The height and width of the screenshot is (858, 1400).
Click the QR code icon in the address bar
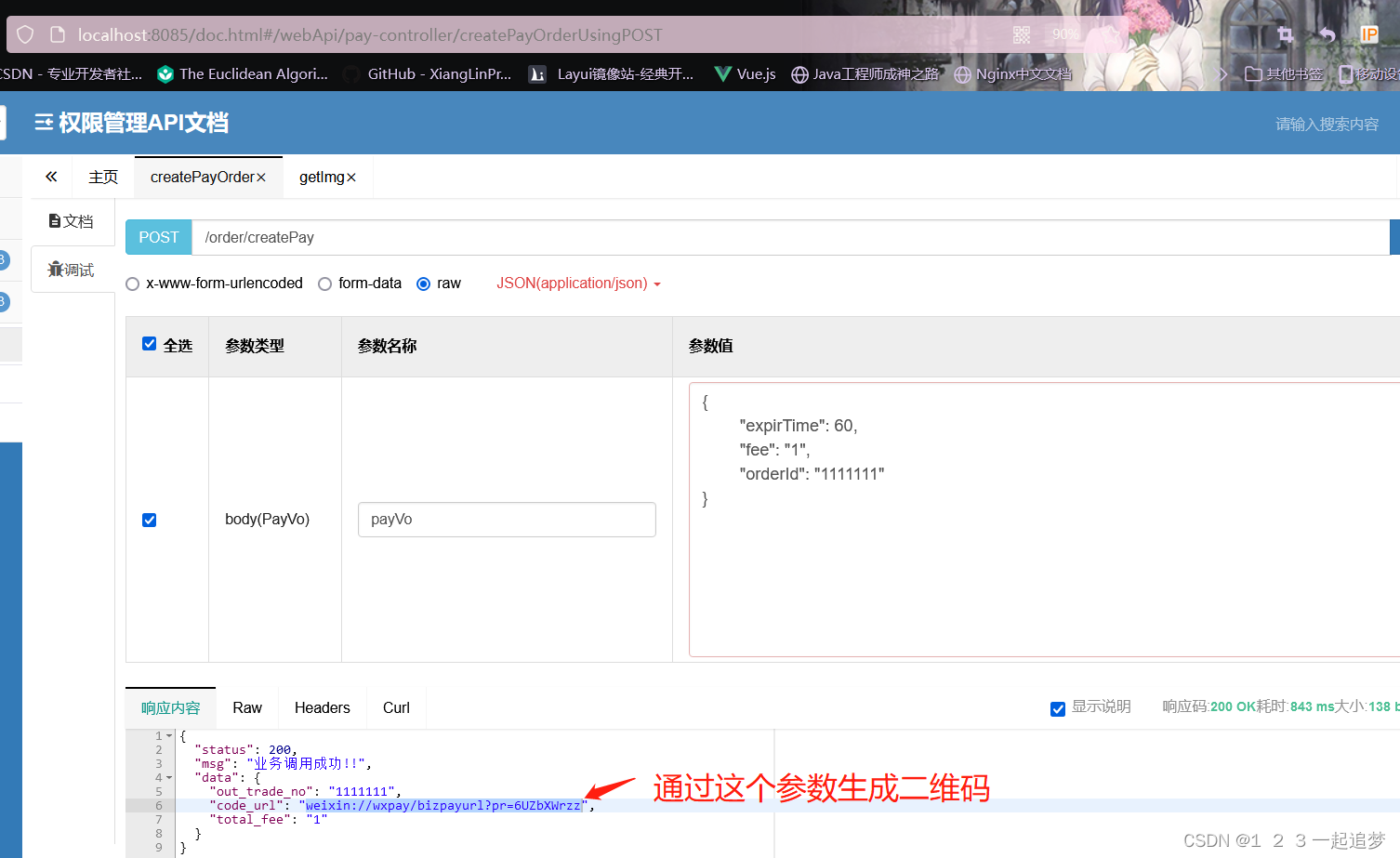click(x=1021, y=34)
